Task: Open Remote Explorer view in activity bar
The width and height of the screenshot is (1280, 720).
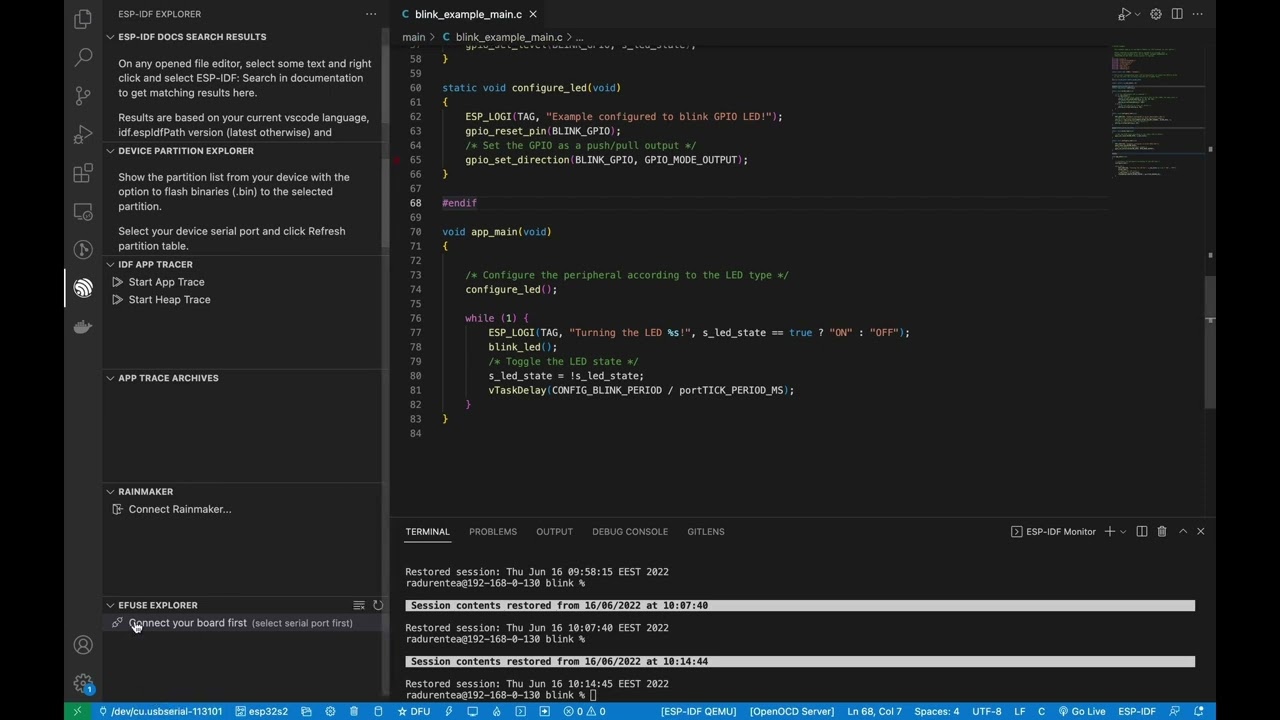Action: [x=83, y=212]
